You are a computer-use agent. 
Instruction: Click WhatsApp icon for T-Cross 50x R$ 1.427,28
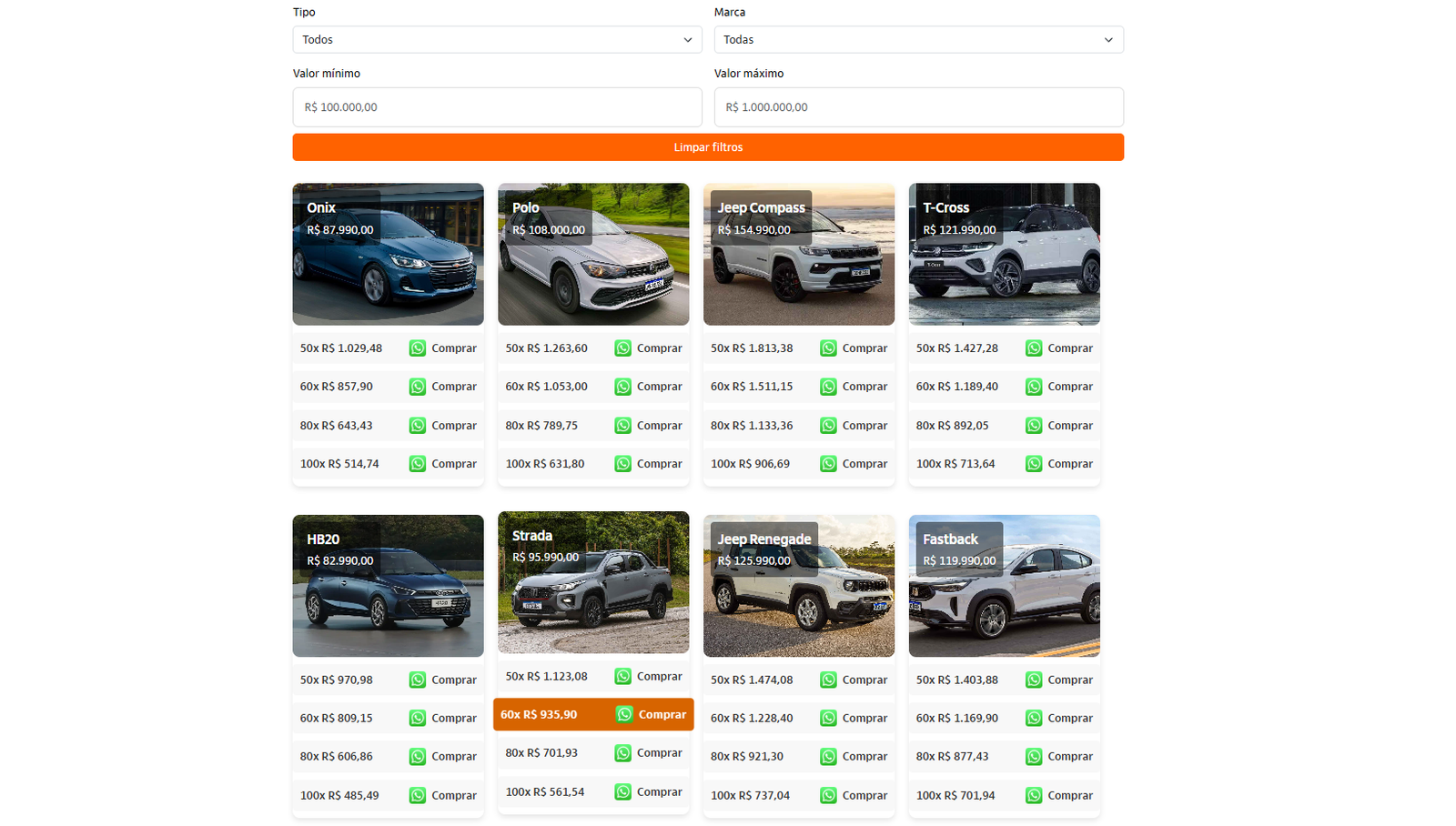[1035, 348]
